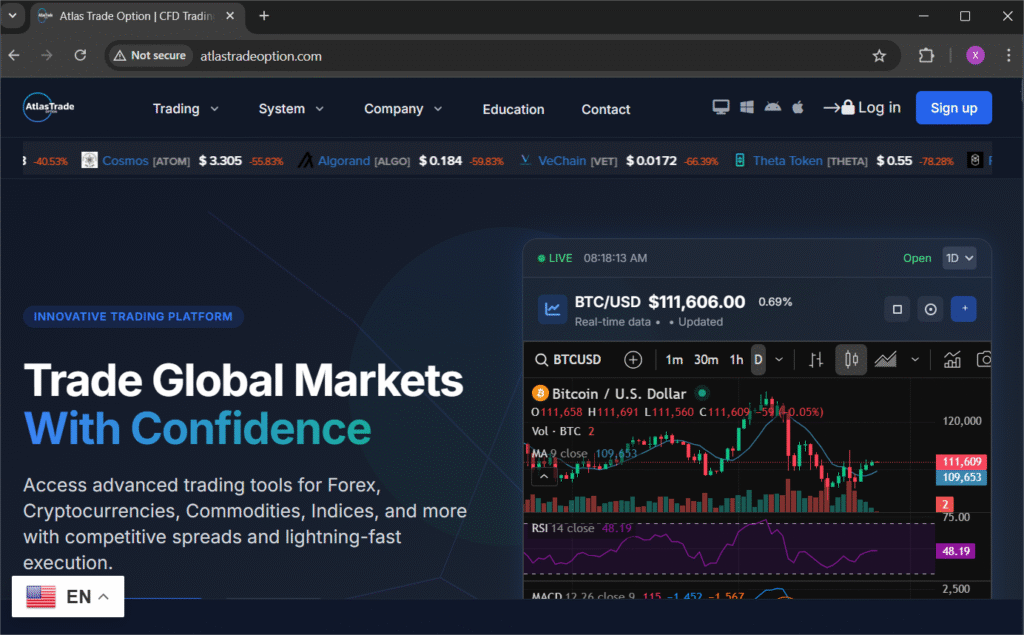Click the camera snapshot icon on the chart
The image size is (1024, 635).
click(x=984, y=359)
